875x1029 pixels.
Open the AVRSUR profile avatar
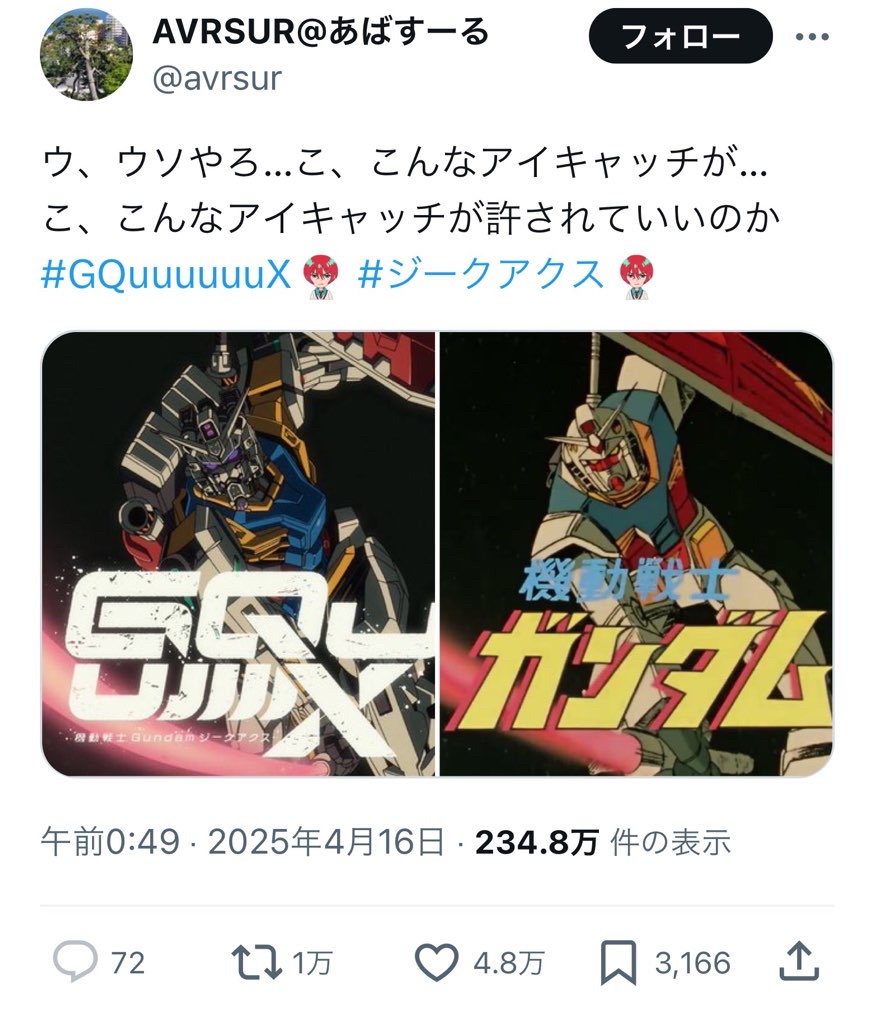pyautogui.click(x=86, y=54)
